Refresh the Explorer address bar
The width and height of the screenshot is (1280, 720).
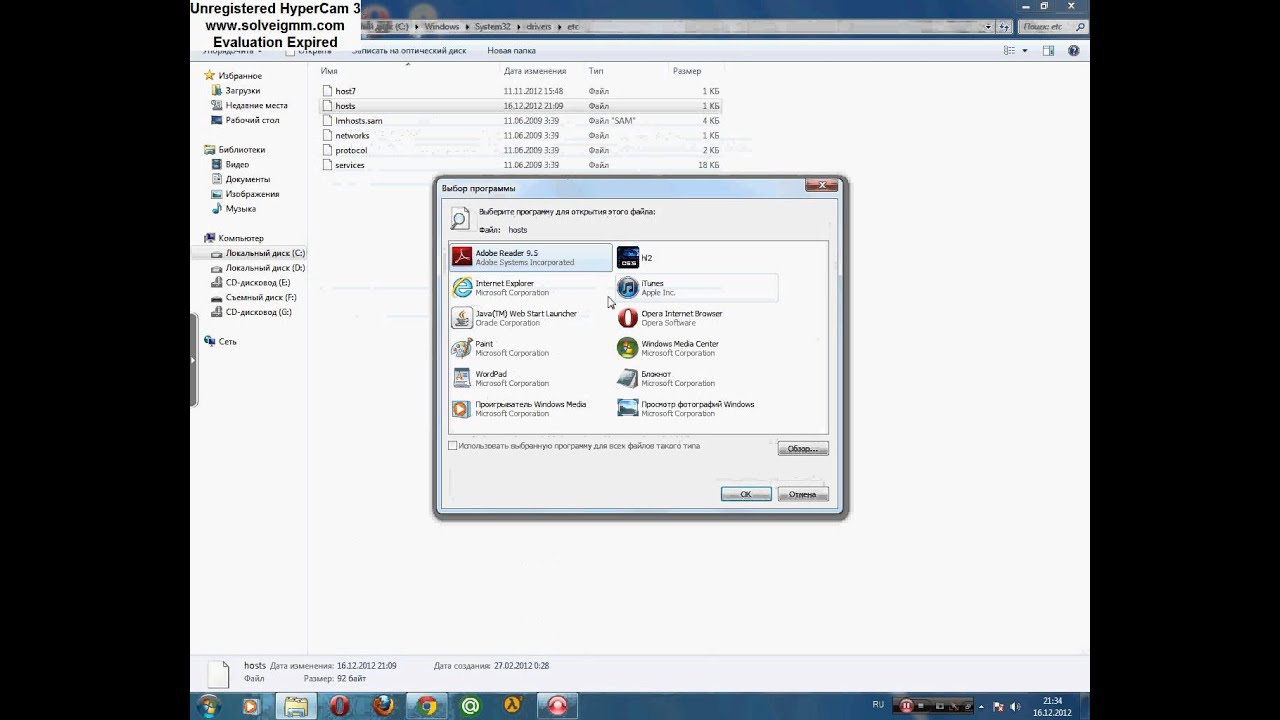click(x=1006, y=27)
